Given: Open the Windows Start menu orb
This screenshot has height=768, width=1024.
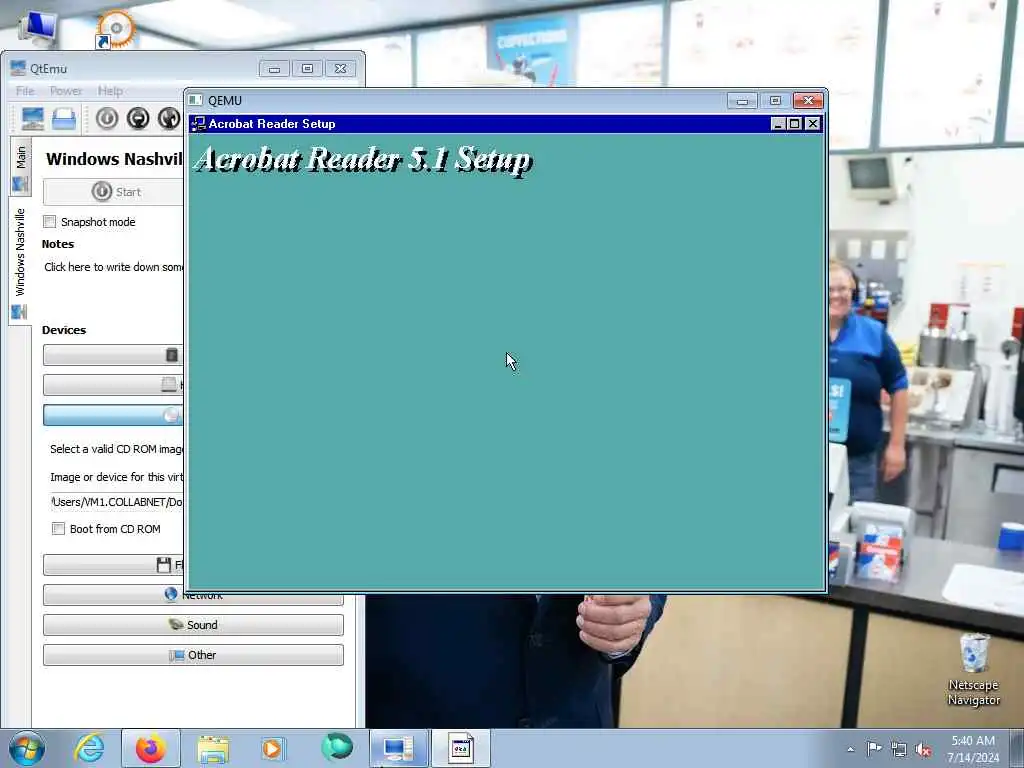Looking at the screenshot, I should click(27, 748).
